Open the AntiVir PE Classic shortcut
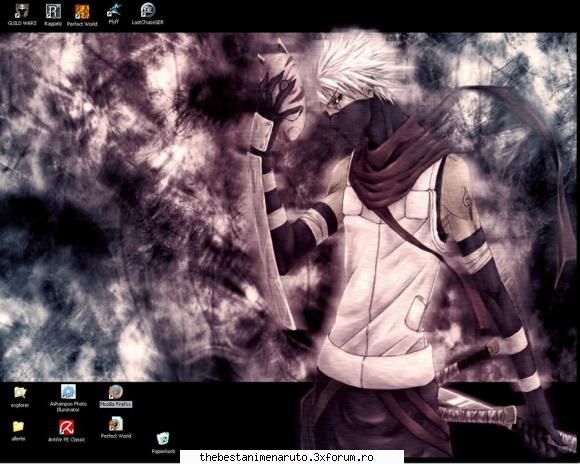Screen dimensions: 580x464 coord(67,431)
